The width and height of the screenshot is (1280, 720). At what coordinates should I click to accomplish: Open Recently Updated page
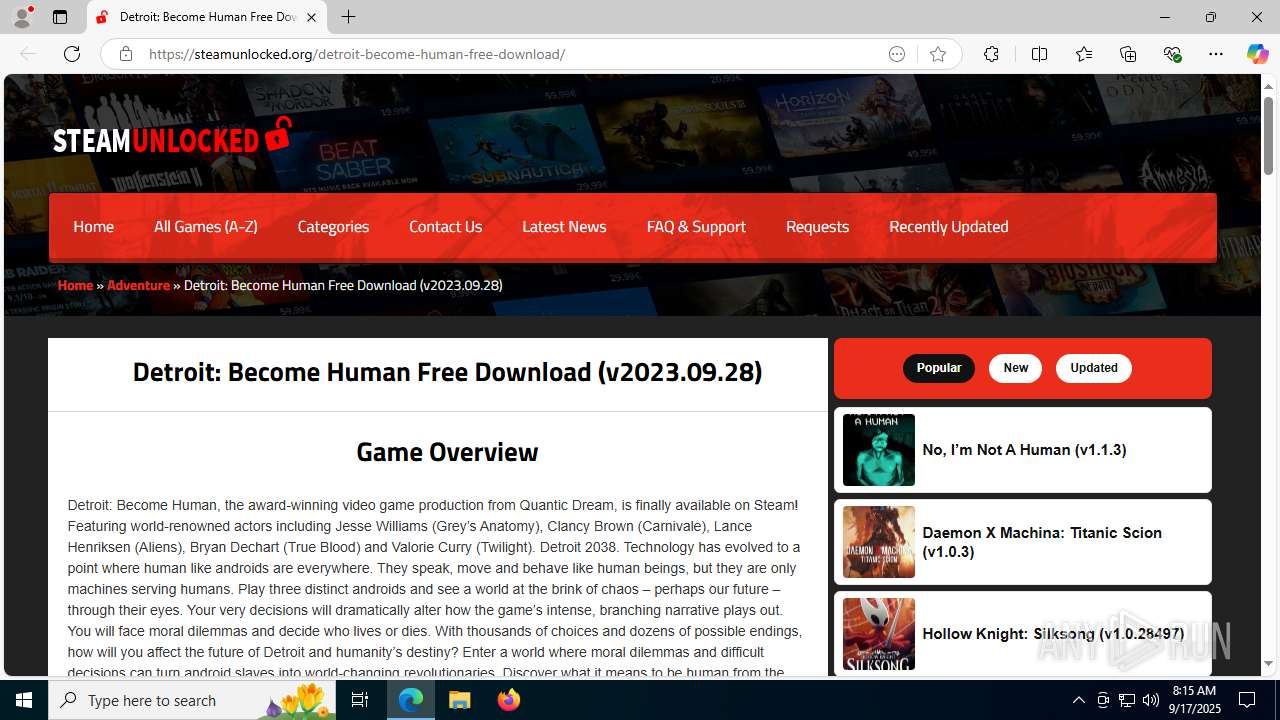tap(948, 227)
